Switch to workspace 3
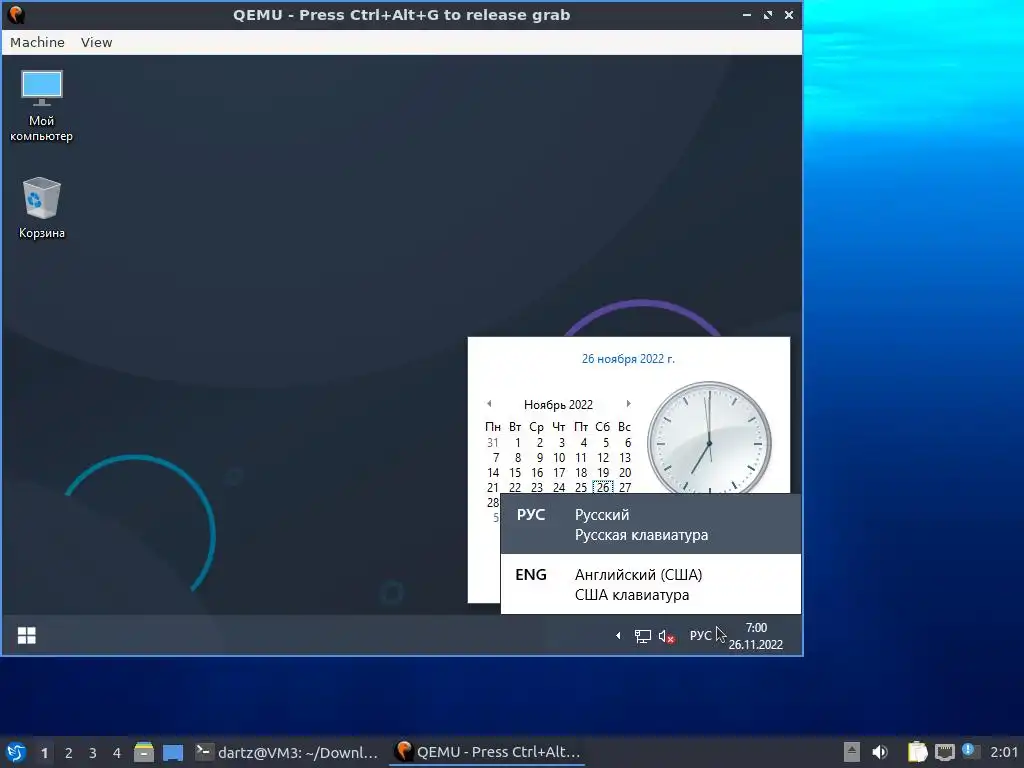The height and width of the screenshot is (768, 1024). [93, 753]
